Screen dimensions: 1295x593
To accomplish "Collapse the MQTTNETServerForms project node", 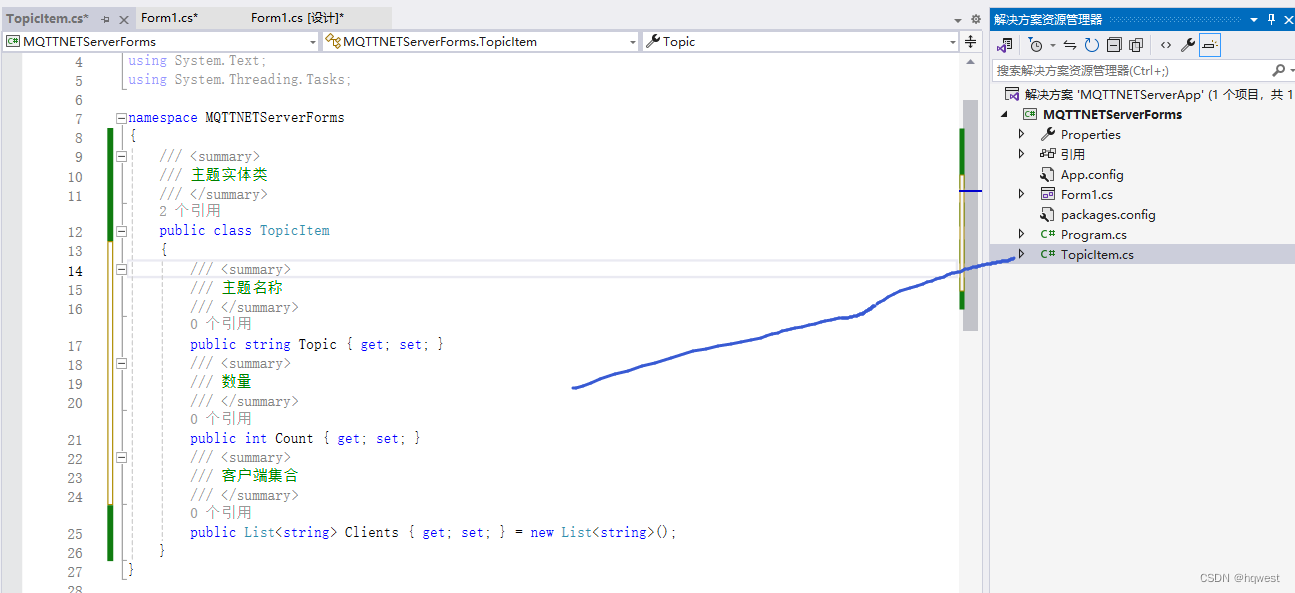I will 1005,114.
